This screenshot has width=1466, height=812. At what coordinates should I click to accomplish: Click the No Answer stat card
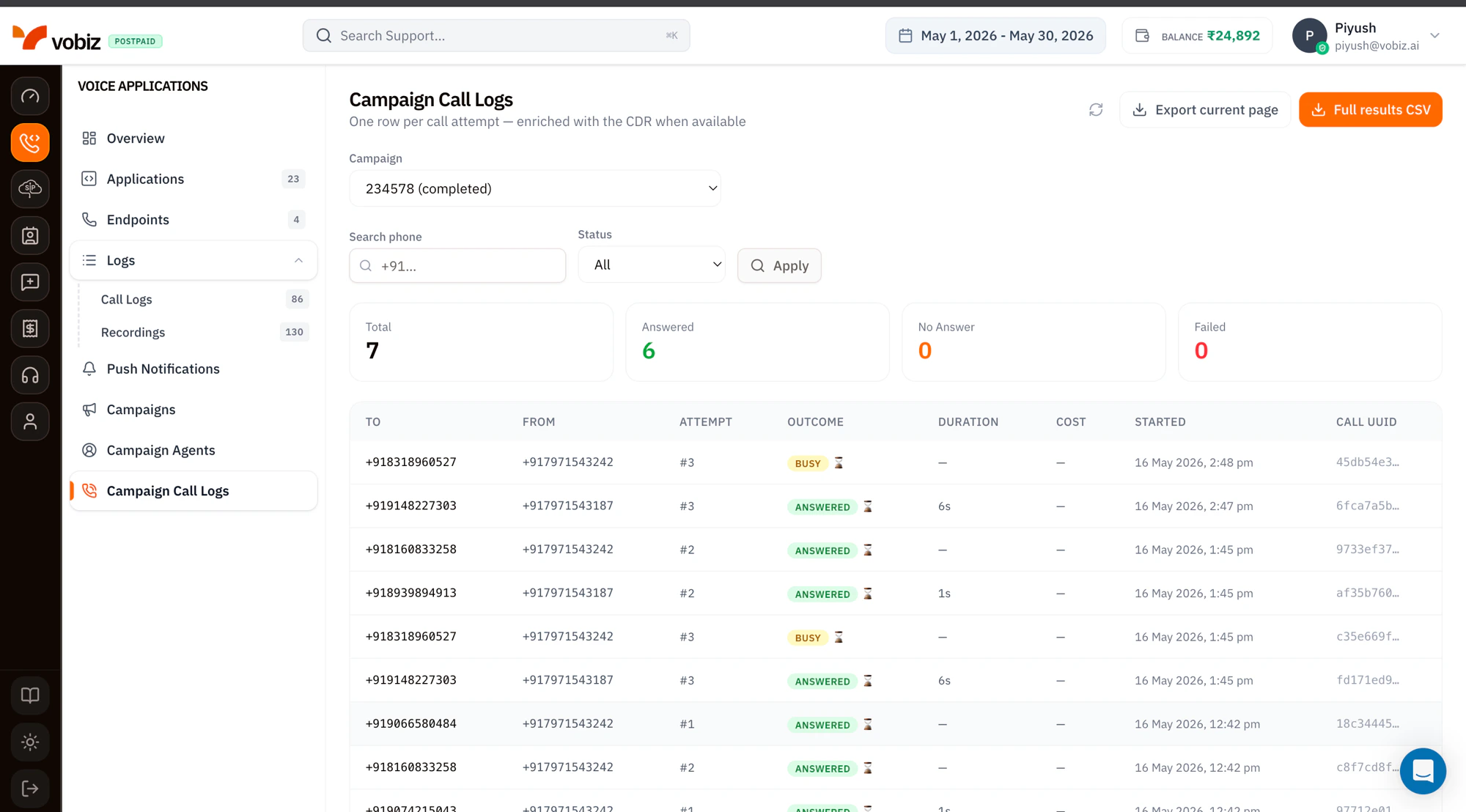pos(1034,342)
